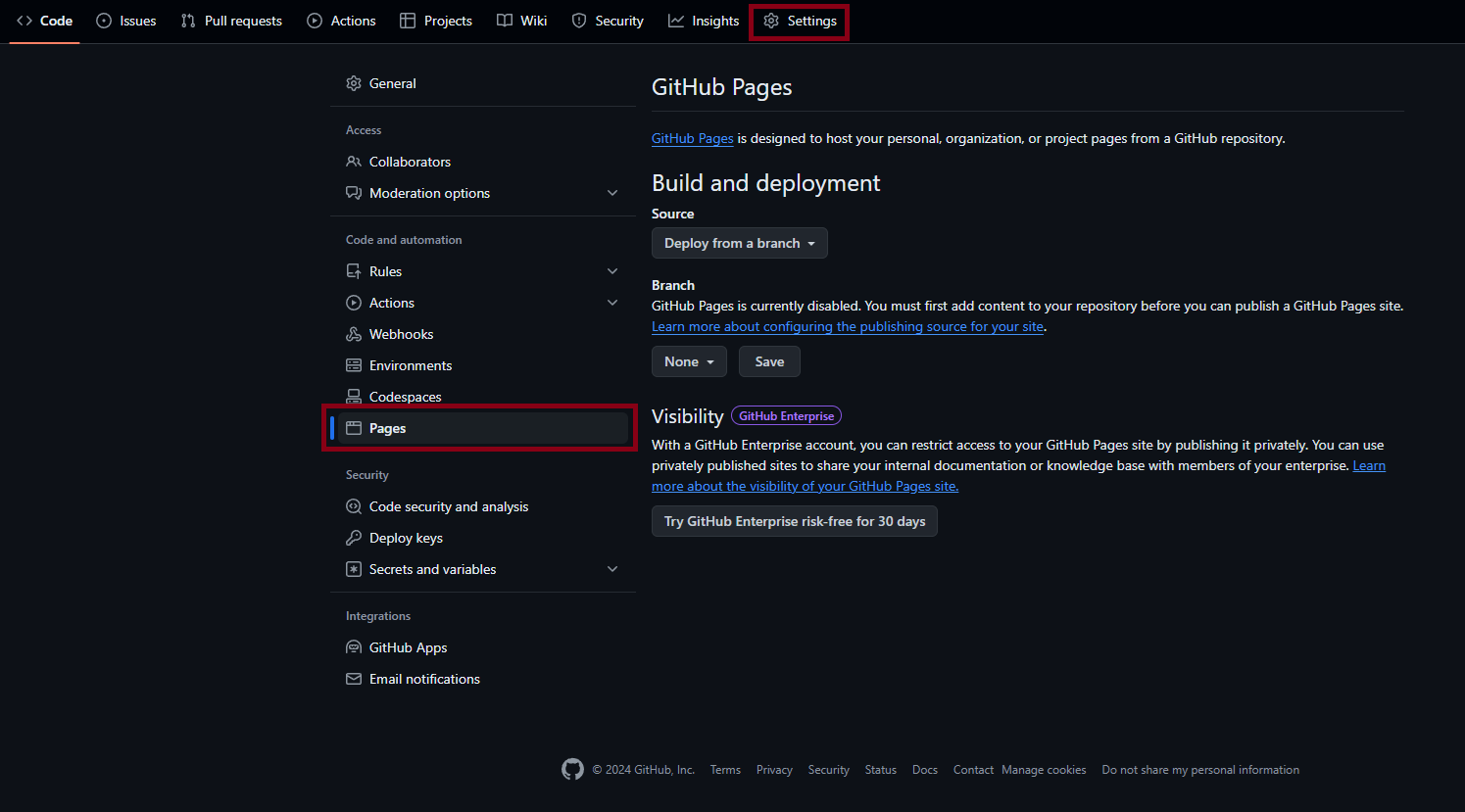Open Environments settings label
This screenshot has width=1465, height=812.
411,365
